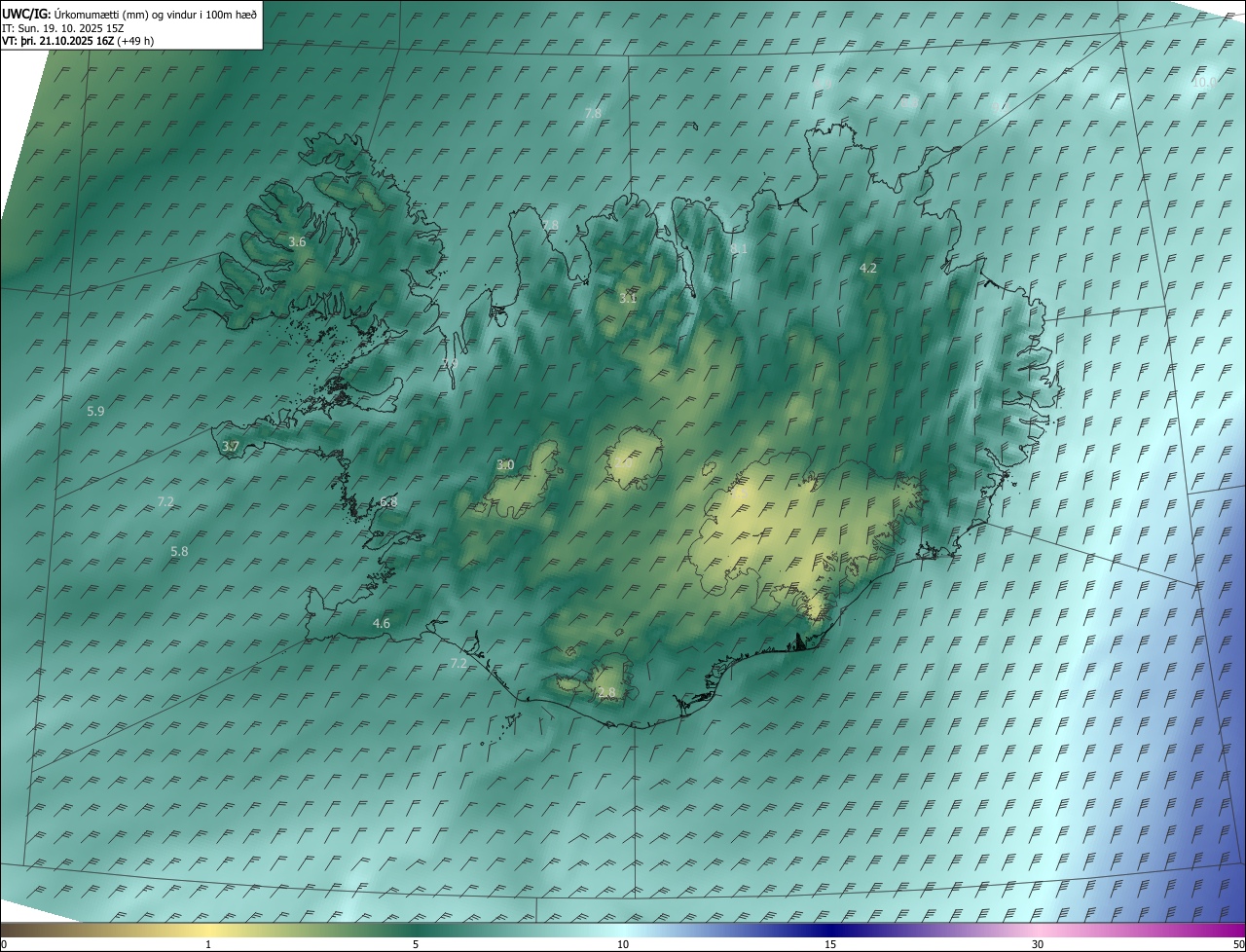Click the 3.6 value over the Westfjords
The height and width of the screenshot is (952, 1246).
click(298, 242)
